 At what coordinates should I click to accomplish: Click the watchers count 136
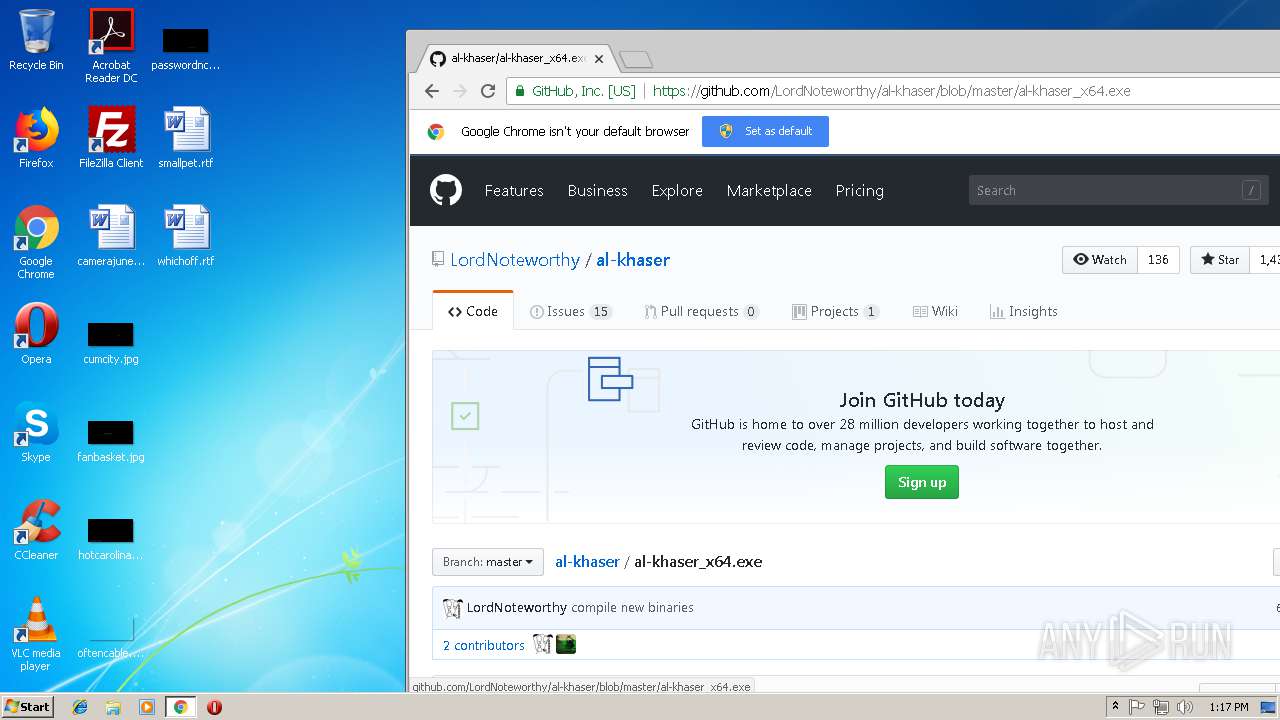coord(1158,259)
